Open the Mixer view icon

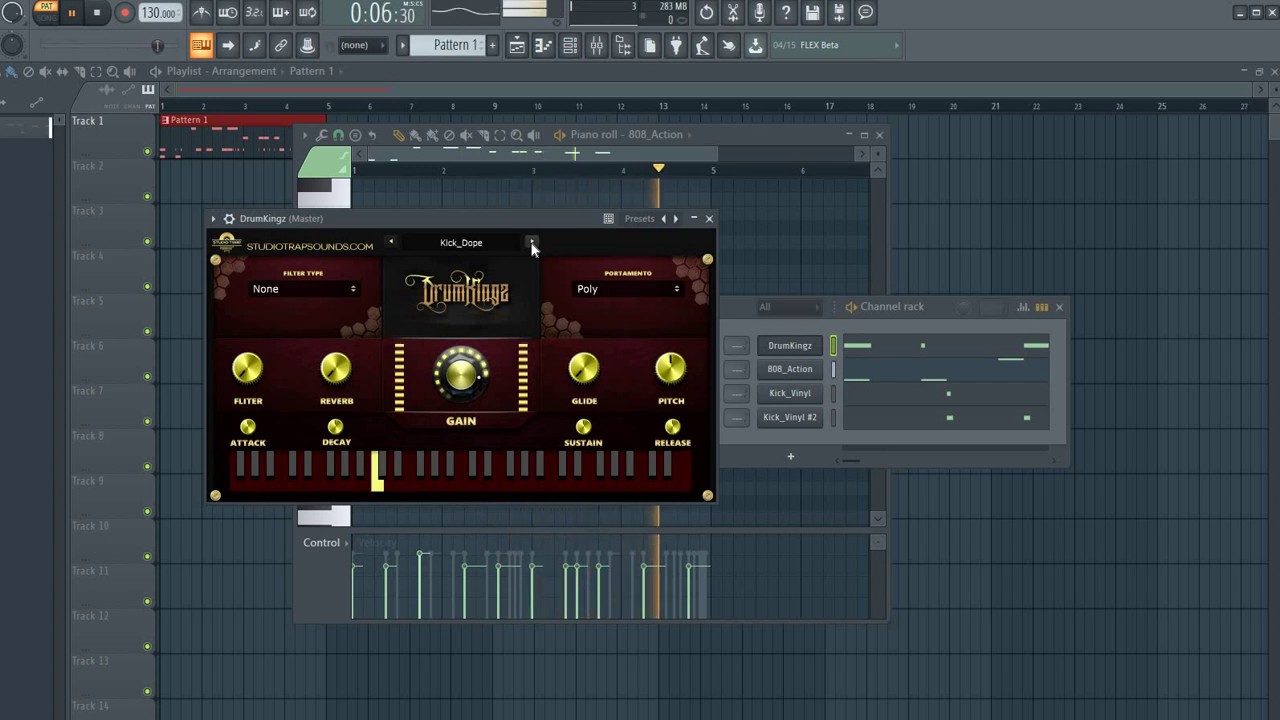coord(596,45)
